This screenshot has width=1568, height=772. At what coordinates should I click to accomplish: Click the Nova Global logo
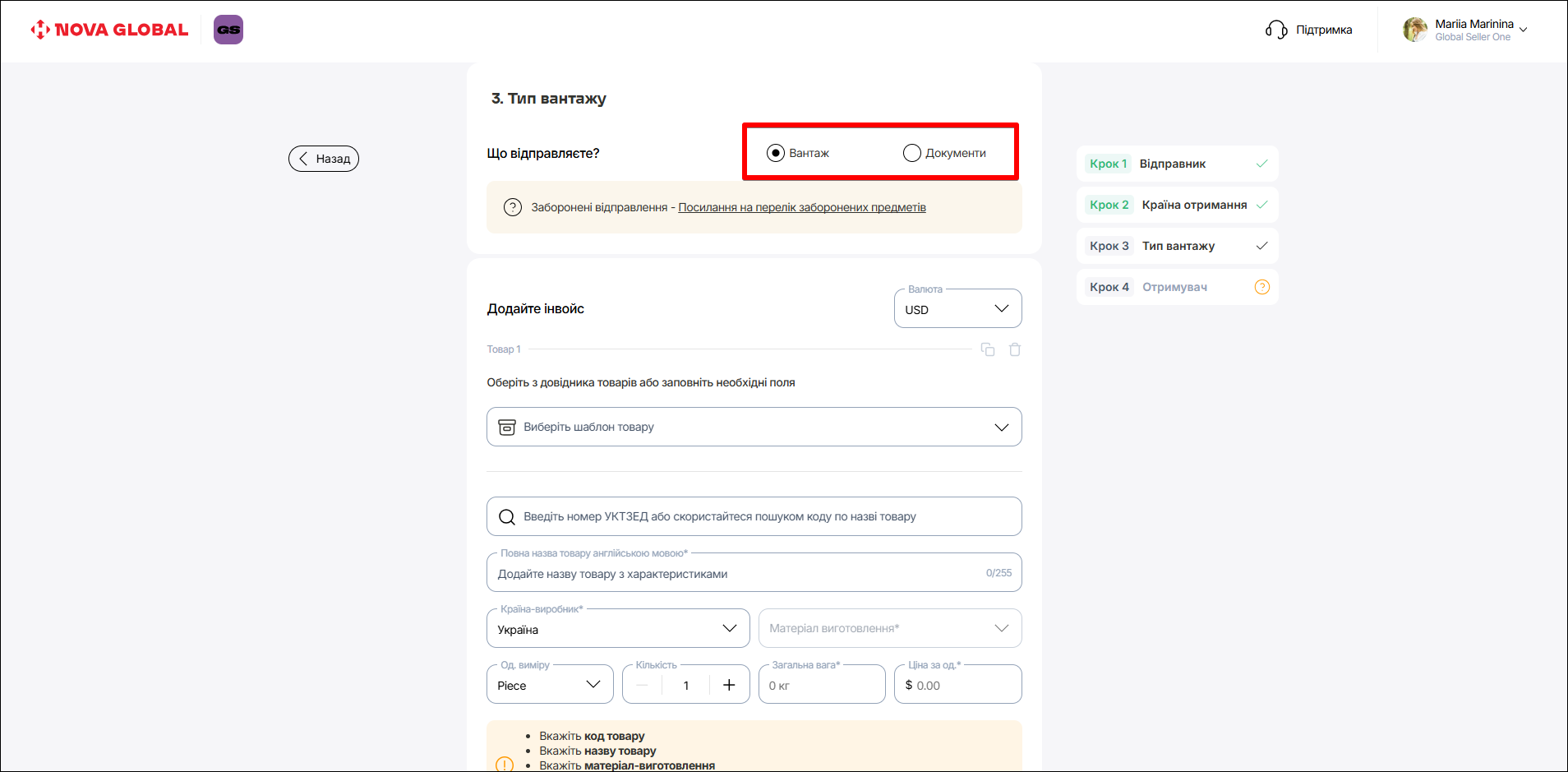(x=109, y=30)
